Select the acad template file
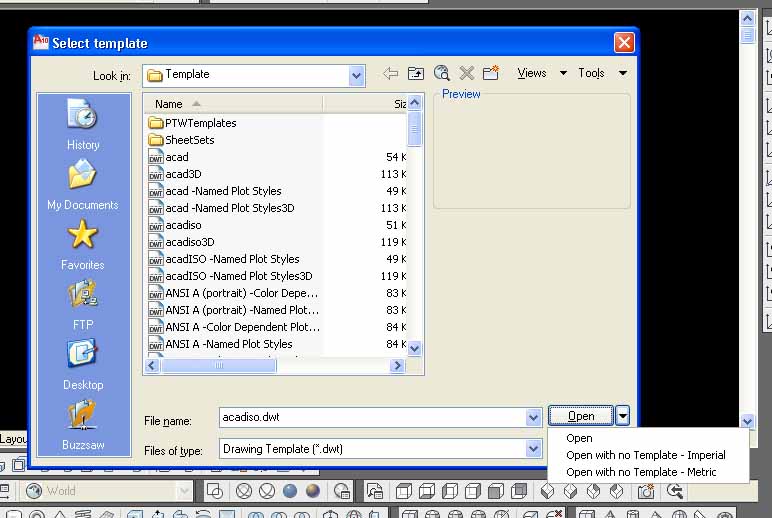Viewport: 772px width, 518px height. [x=168, y=157]
